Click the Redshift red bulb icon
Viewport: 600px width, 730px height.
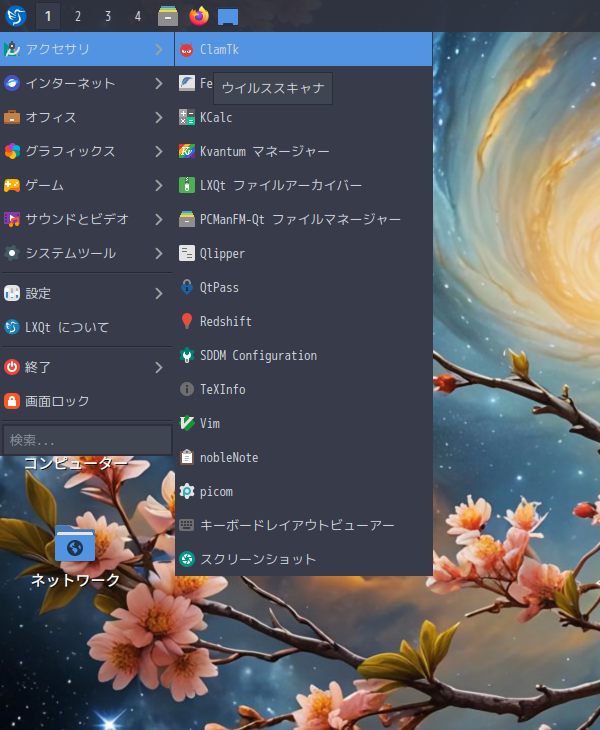click(x=187, y=321)
